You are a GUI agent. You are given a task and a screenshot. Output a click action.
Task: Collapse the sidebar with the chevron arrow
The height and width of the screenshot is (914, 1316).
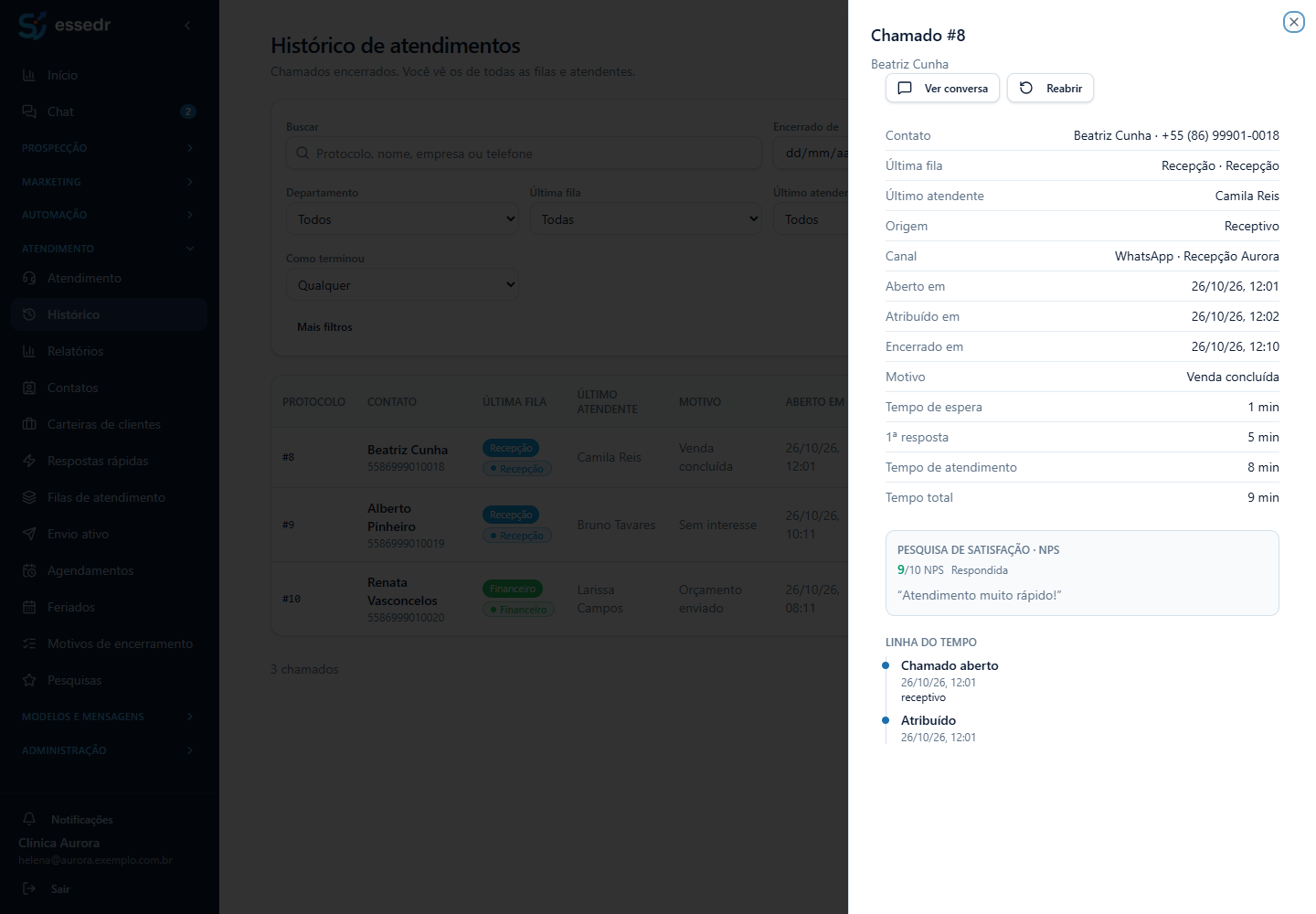(x=187, y=26)
